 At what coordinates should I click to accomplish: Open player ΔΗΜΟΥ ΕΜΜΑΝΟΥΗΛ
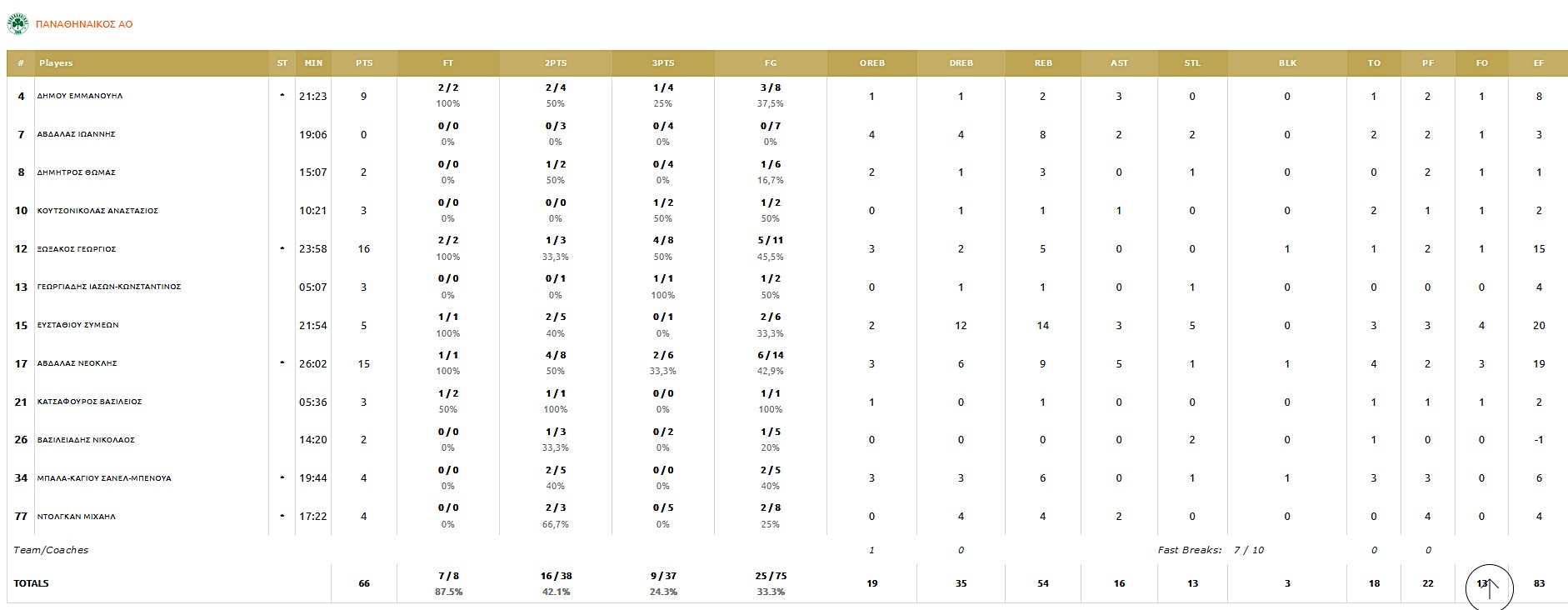pyautogui.click(x=80, y=97)
